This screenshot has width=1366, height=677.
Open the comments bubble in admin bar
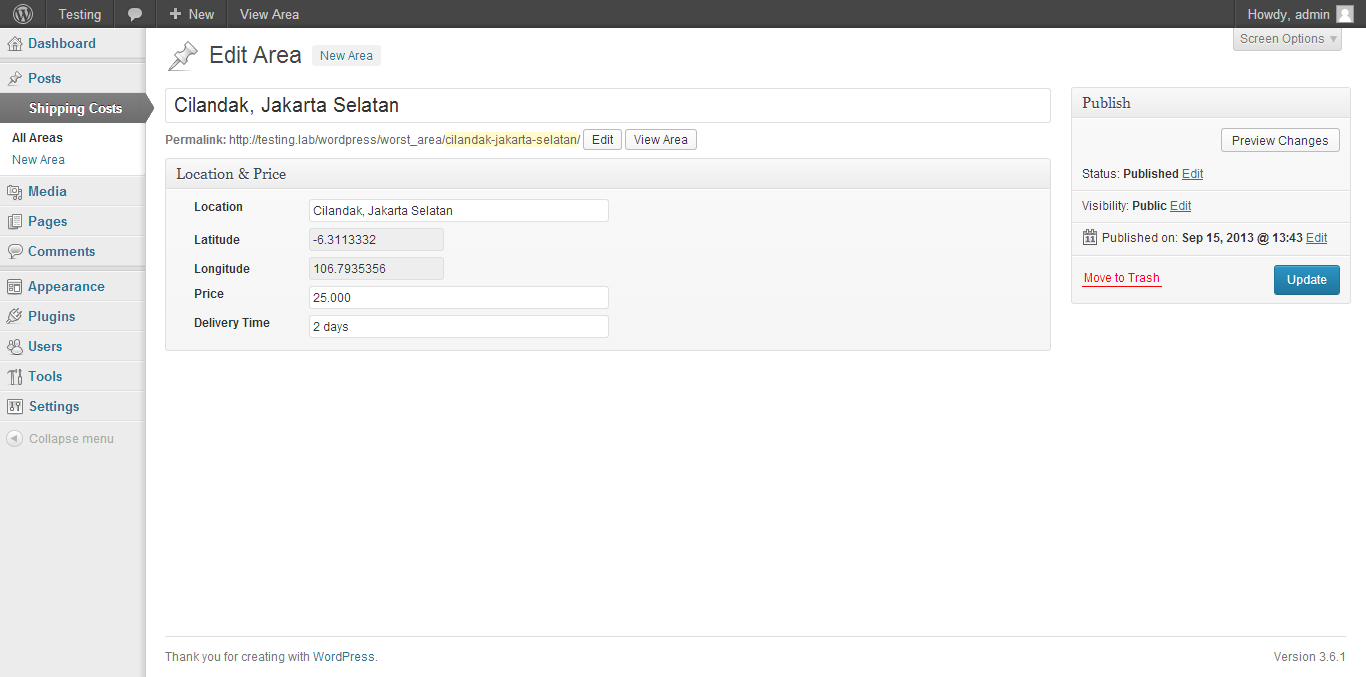135,14
